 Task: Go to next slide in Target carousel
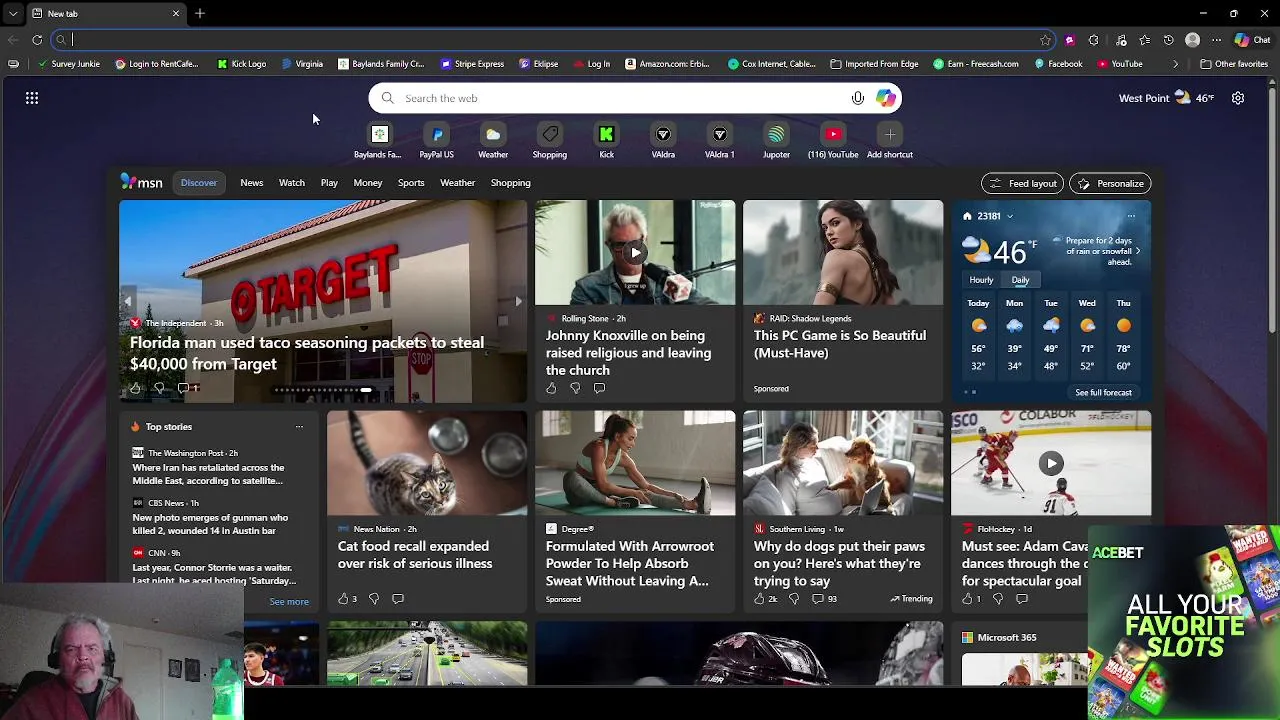point(518,301)
